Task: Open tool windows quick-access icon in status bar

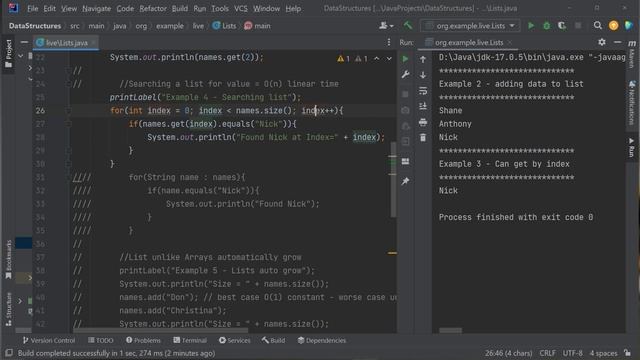Action: (x=9, y=353)
